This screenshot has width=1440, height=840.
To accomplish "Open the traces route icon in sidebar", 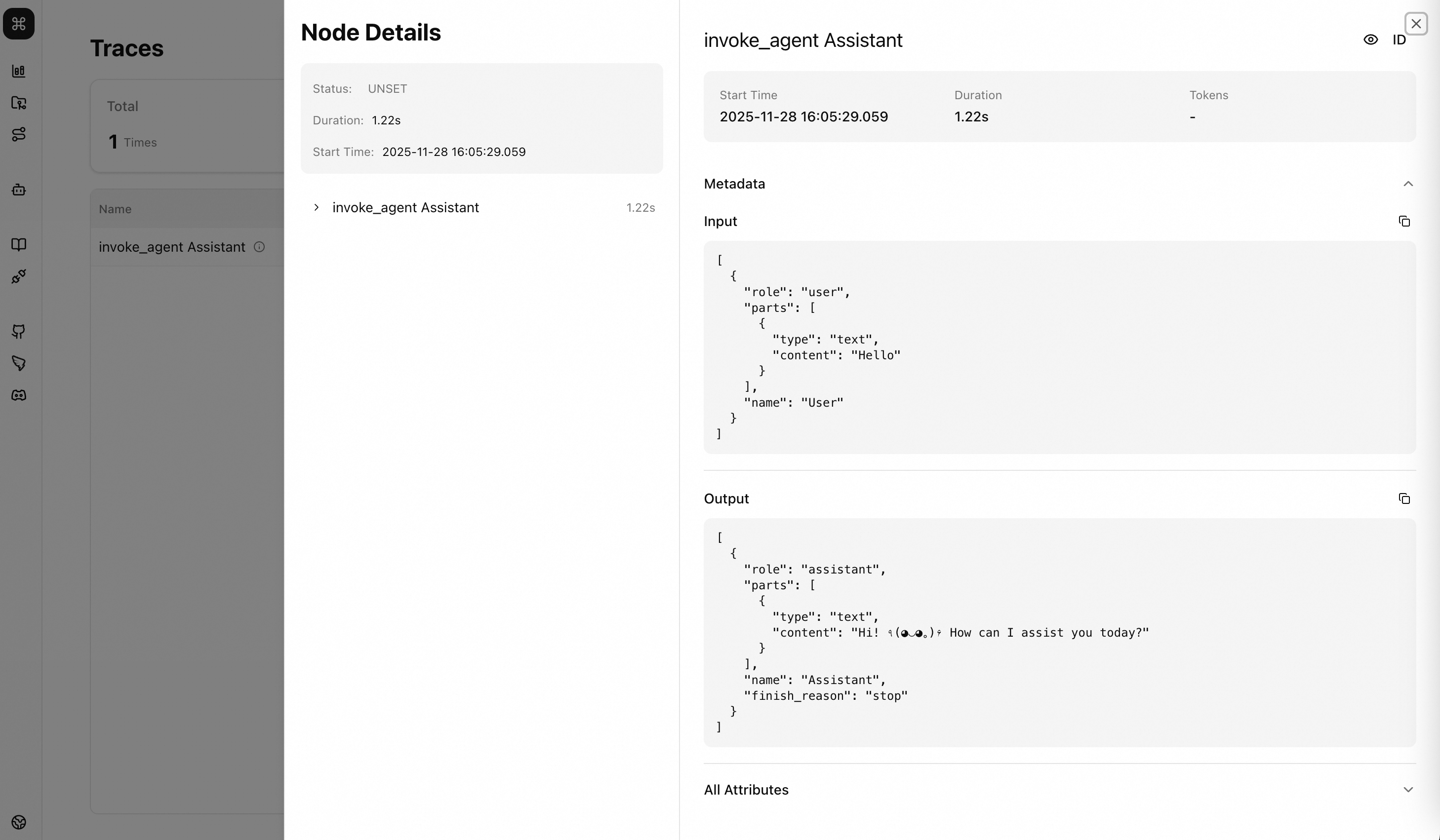I will pos(19,134).
